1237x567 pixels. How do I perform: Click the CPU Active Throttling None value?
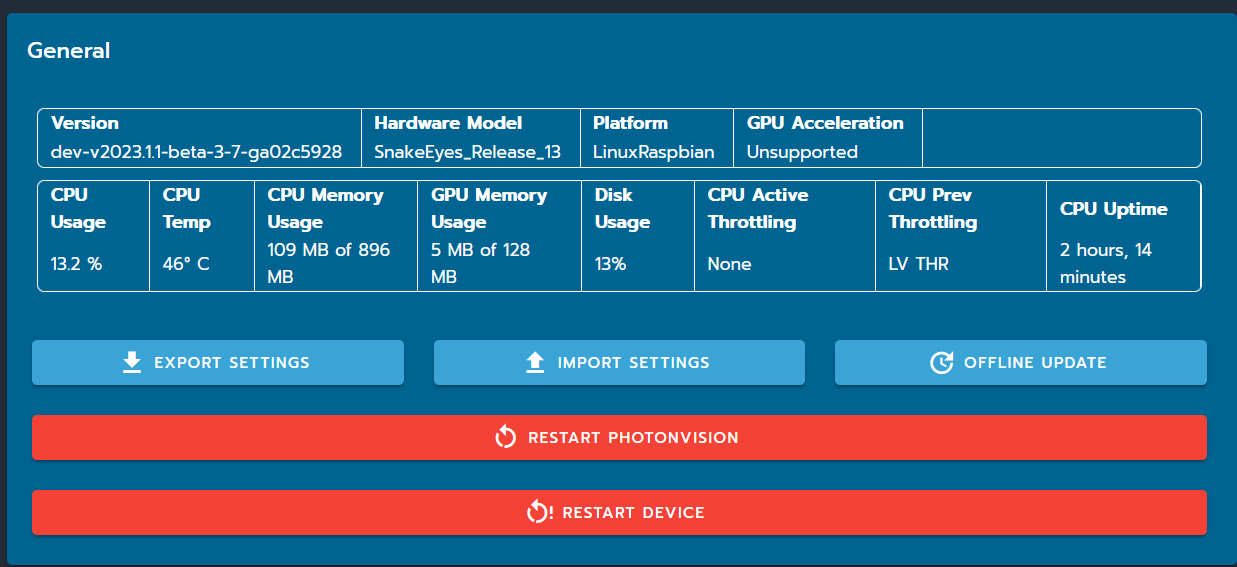(730, 264)
